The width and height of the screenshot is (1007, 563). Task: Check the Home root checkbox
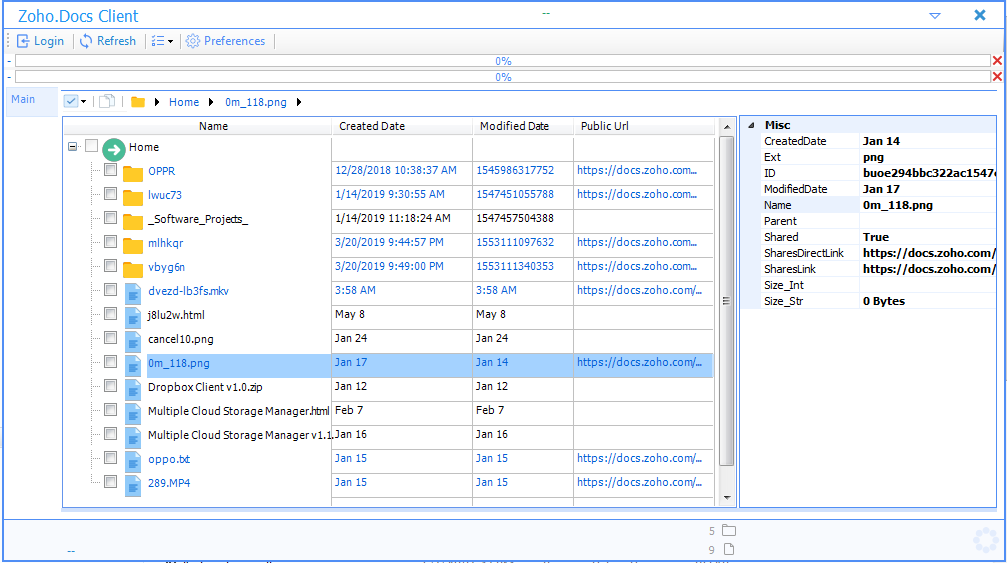click(92, 146)
